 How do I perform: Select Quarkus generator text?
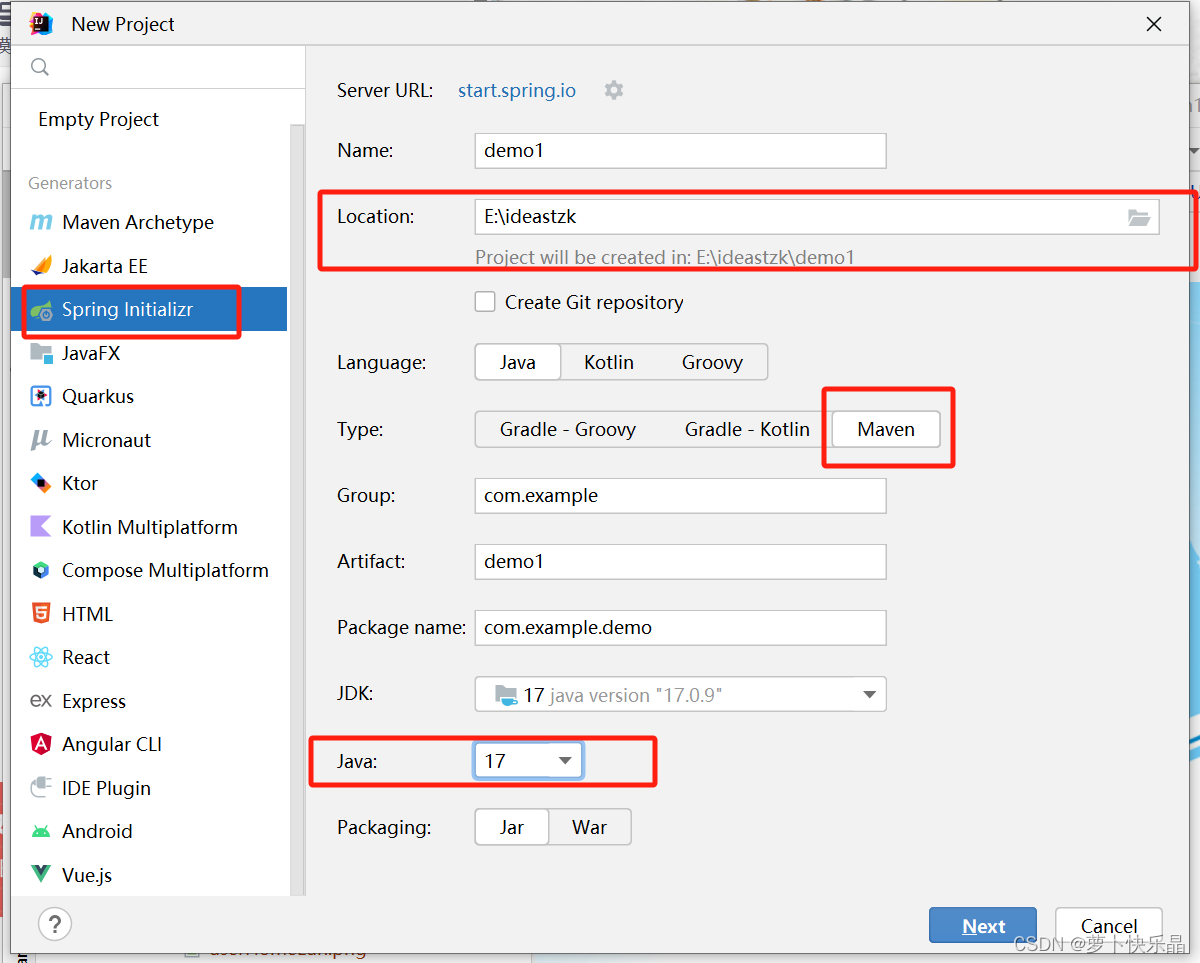[98, 396]
